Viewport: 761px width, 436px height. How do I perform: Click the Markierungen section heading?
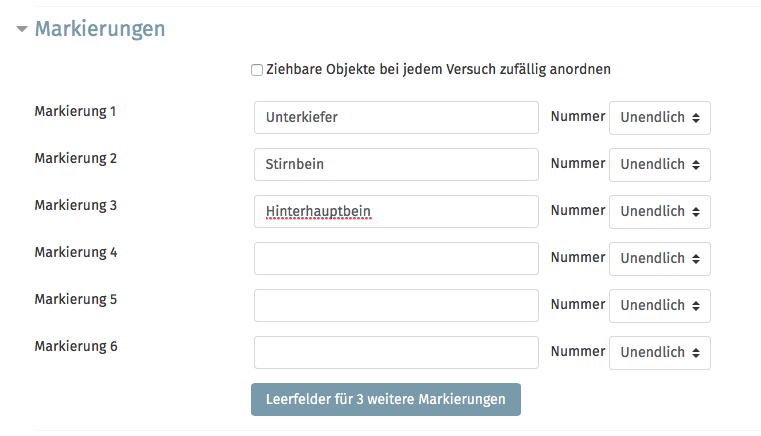point(100,29)
